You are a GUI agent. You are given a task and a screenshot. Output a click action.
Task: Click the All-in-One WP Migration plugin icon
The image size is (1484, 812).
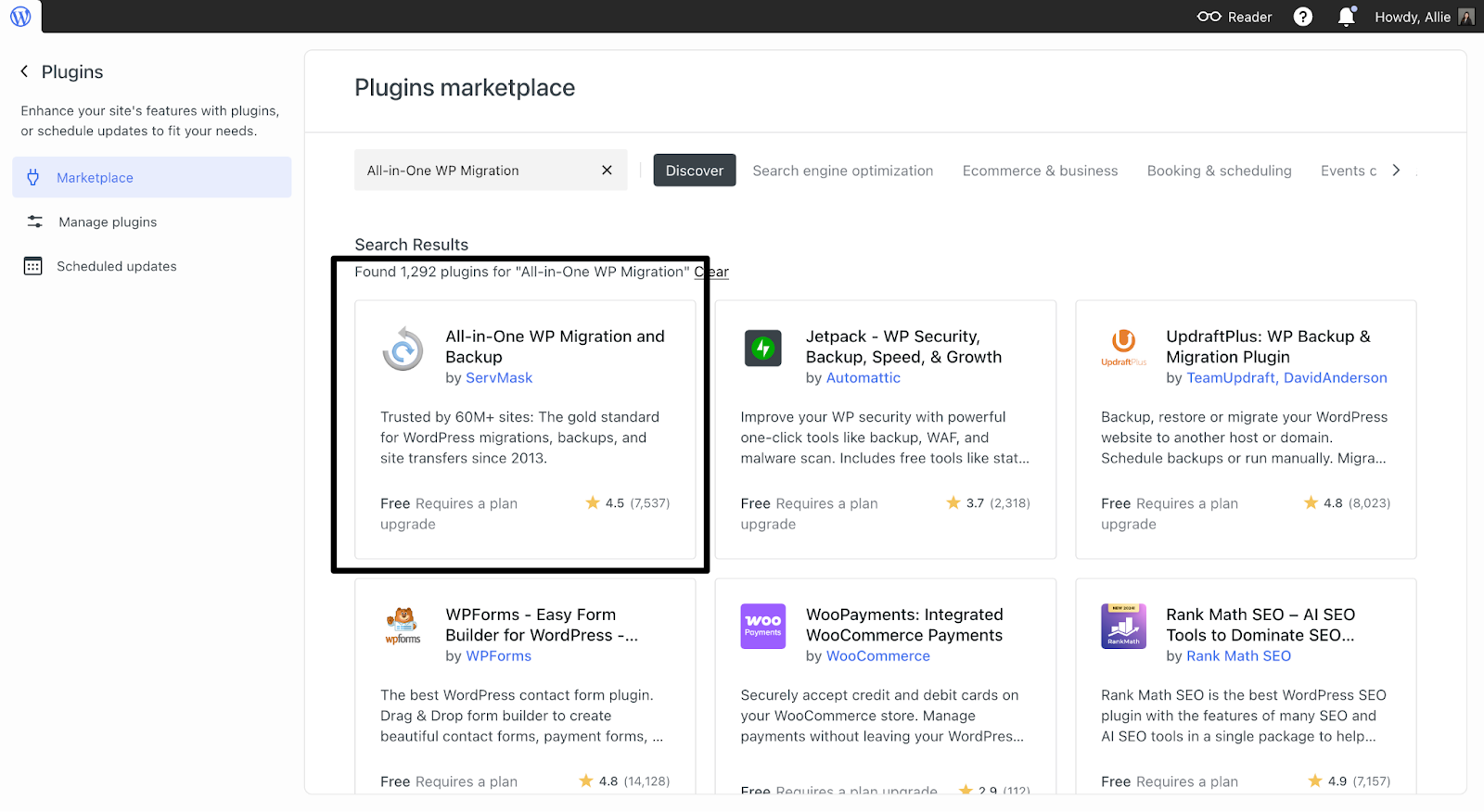click(403, 349)
